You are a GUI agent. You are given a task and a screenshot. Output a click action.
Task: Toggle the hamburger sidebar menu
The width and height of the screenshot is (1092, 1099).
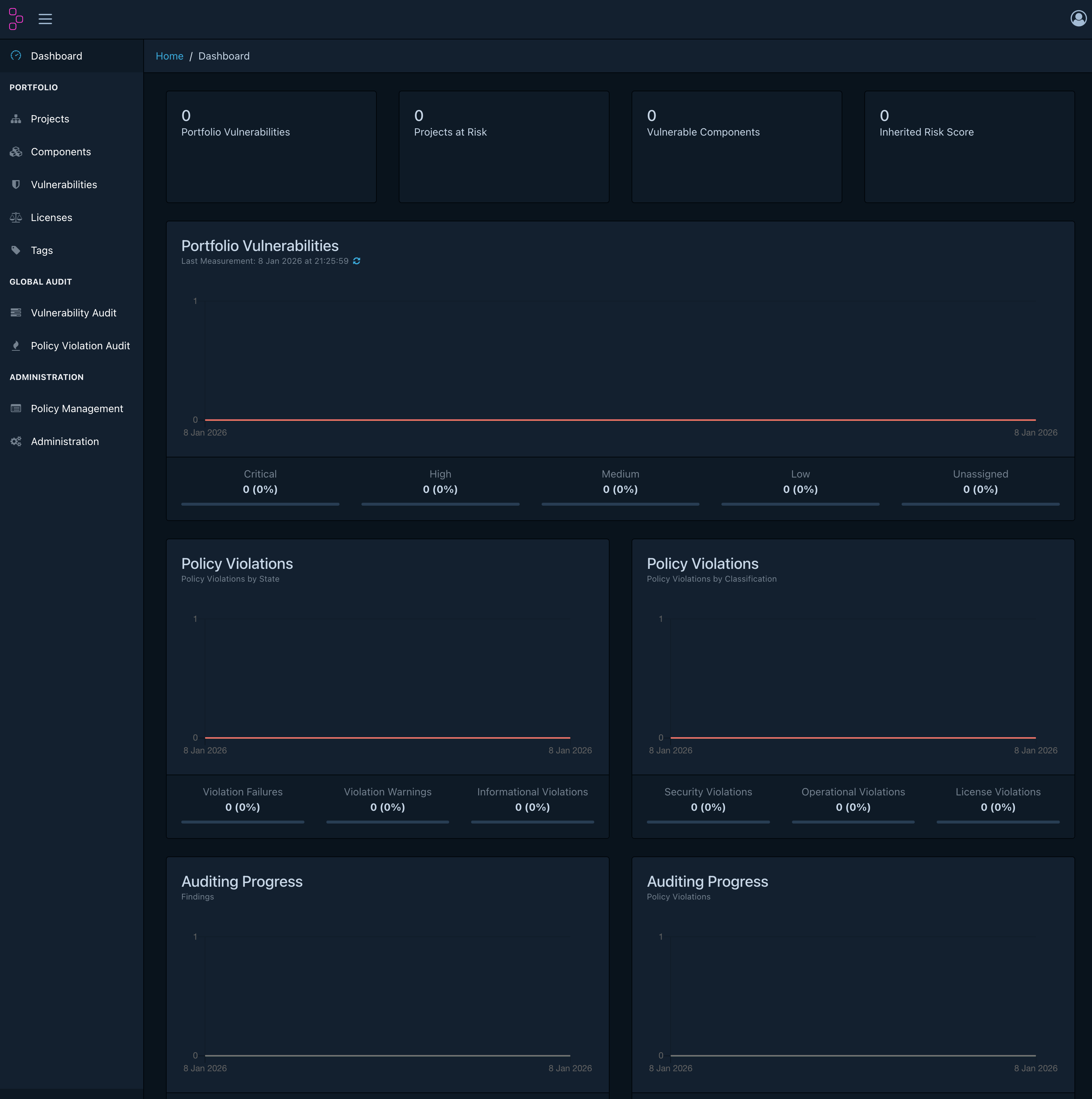pos(46,19)
